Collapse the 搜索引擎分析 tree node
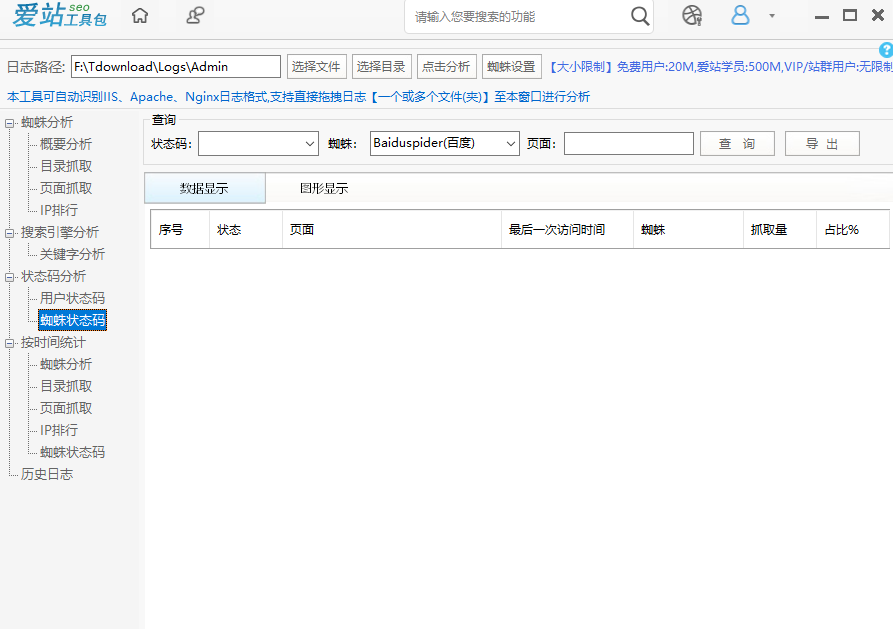The height and width of the screenshot is (629, 893). tap(10, 233)
